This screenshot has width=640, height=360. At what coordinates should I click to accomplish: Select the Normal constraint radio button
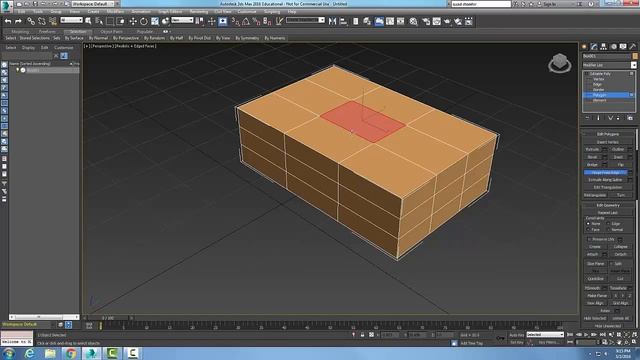(x=608, y=230)
